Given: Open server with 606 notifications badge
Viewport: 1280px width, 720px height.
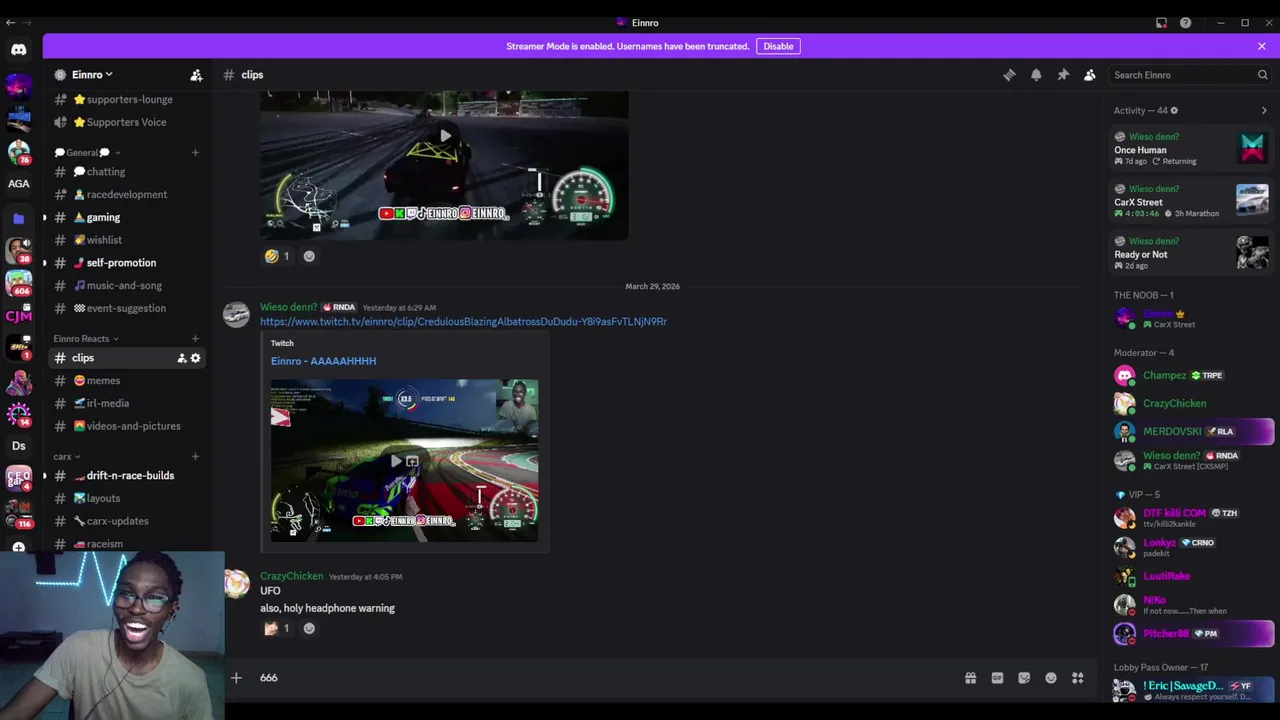Looking at the screenshot, I should tap(19, 283).
